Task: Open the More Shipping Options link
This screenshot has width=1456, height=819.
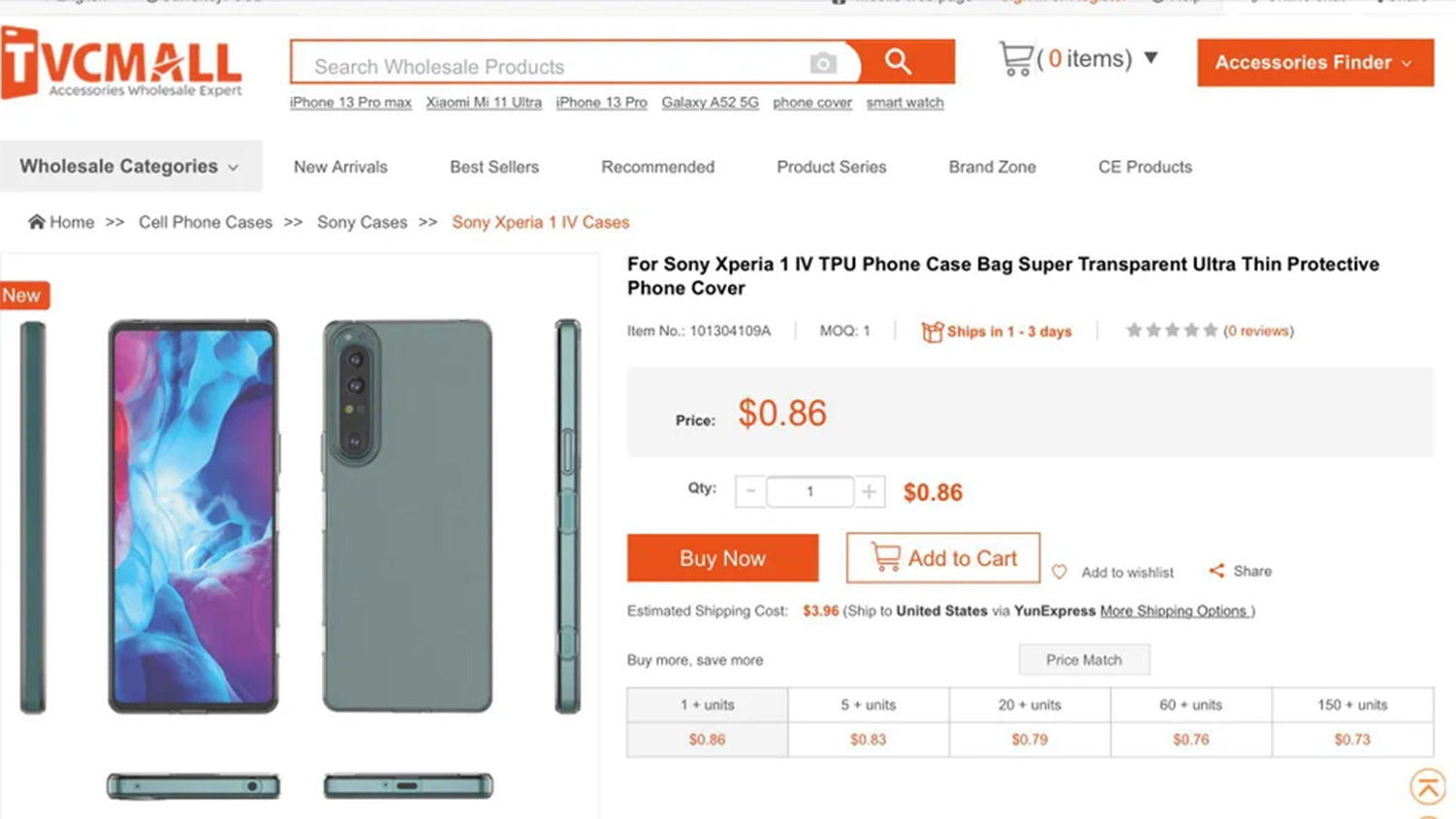Action: (x=1176, y=611)
